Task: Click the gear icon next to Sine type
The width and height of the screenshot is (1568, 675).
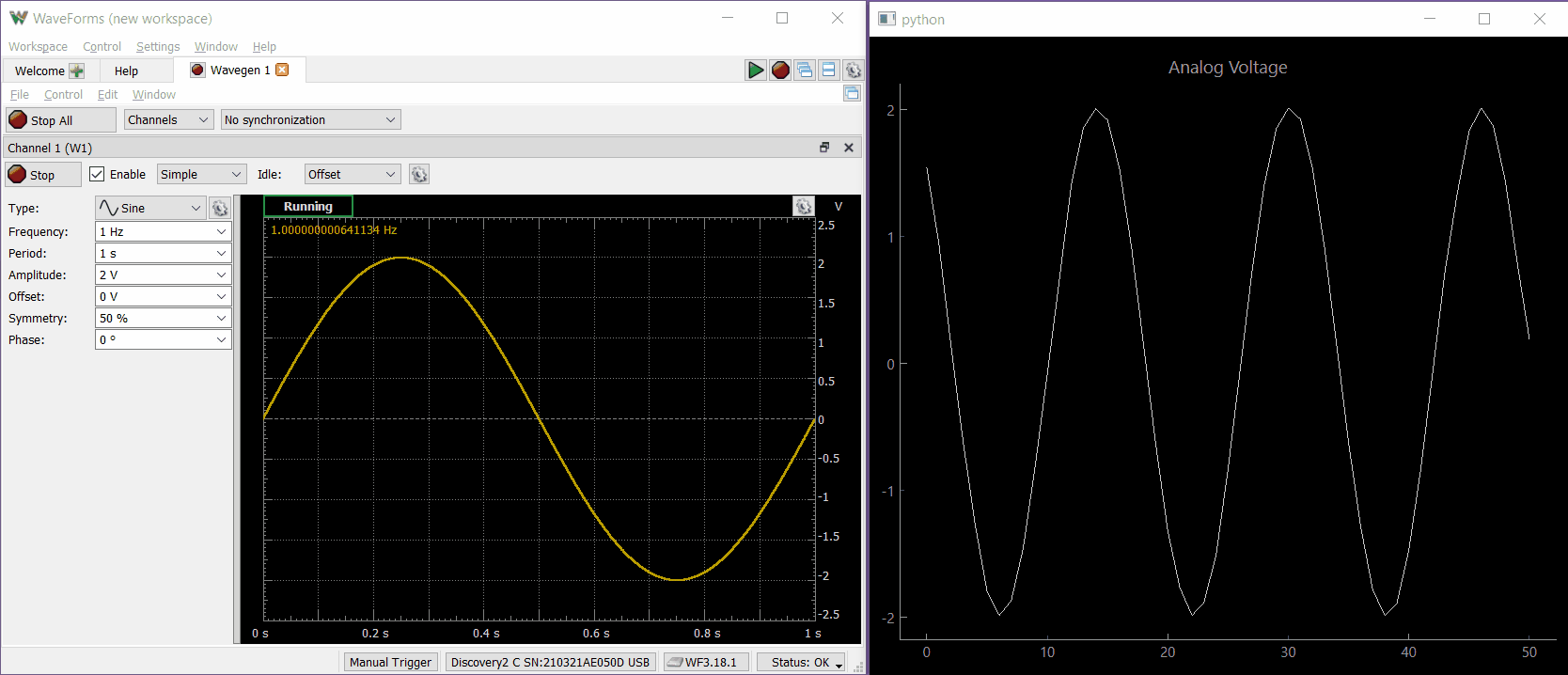Action: [220, 209]
